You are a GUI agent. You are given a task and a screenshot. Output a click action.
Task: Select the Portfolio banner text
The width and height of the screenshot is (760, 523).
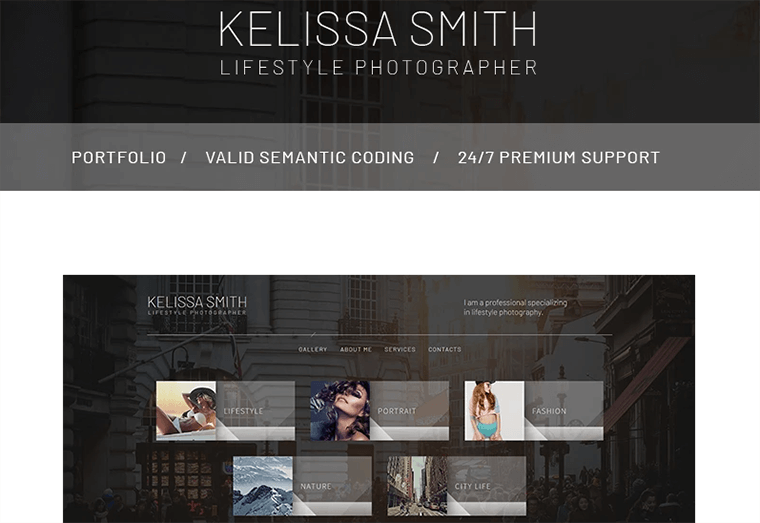click(119, 158)
